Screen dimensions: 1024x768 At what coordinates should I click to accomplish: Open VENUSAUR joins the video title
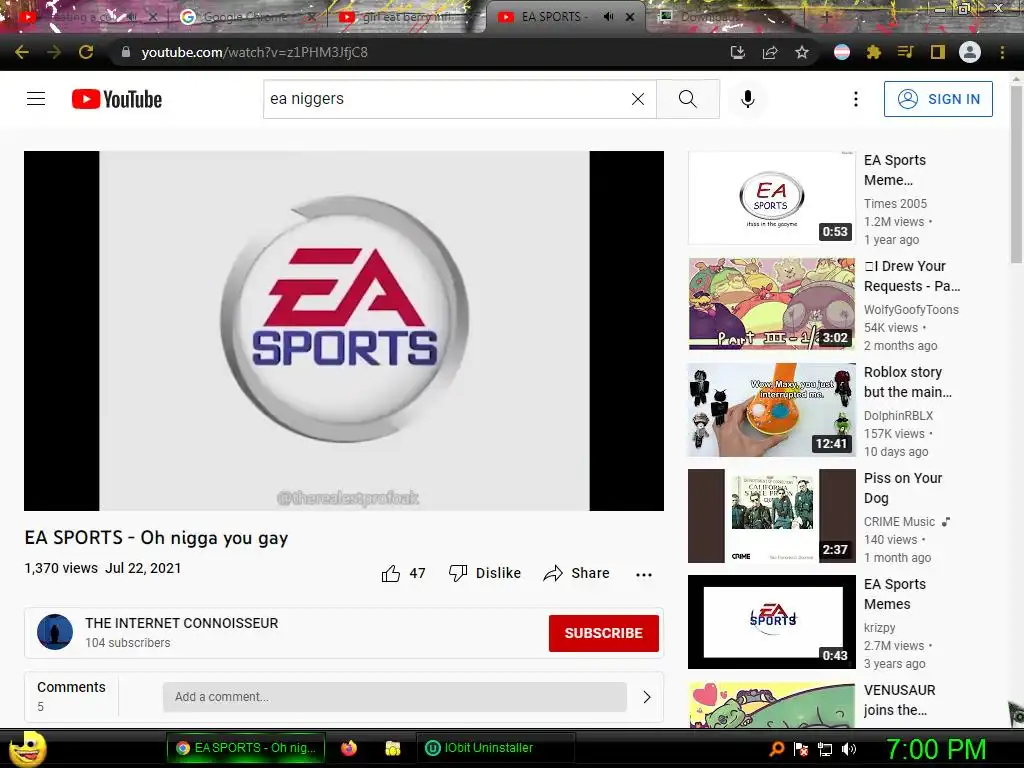[899, 700]
